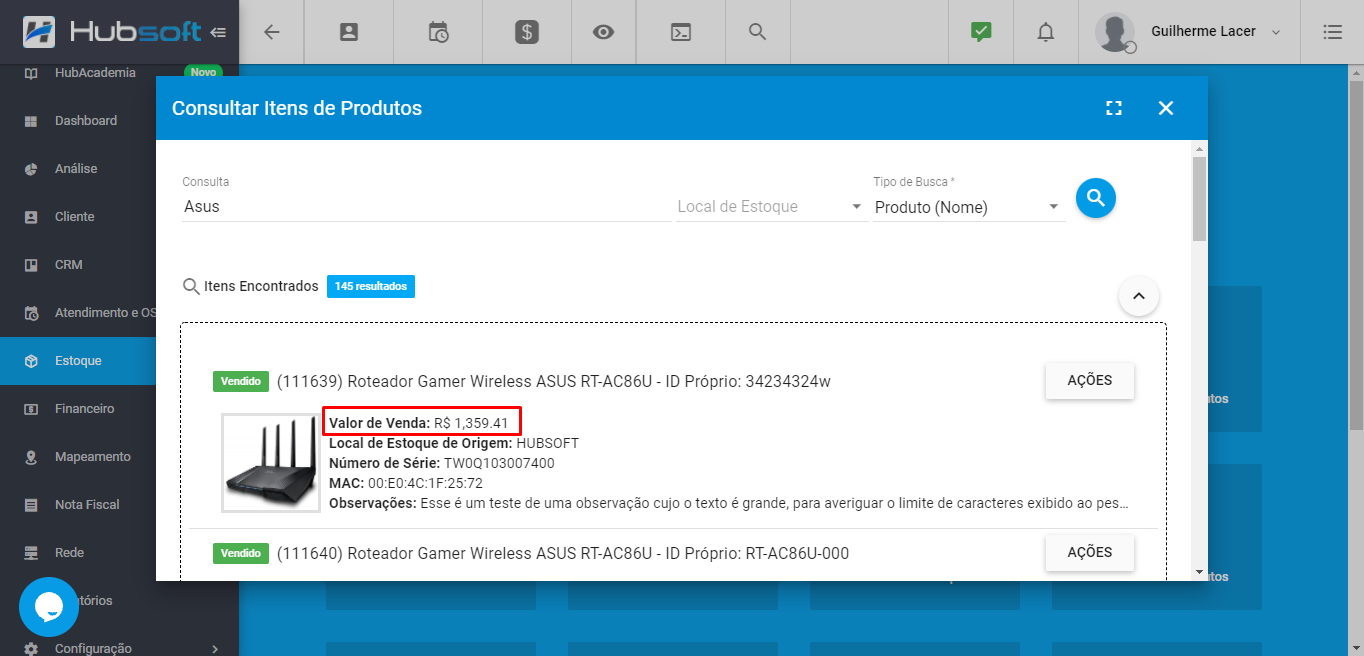Click the Consulta text field

[x=425, y=207]
